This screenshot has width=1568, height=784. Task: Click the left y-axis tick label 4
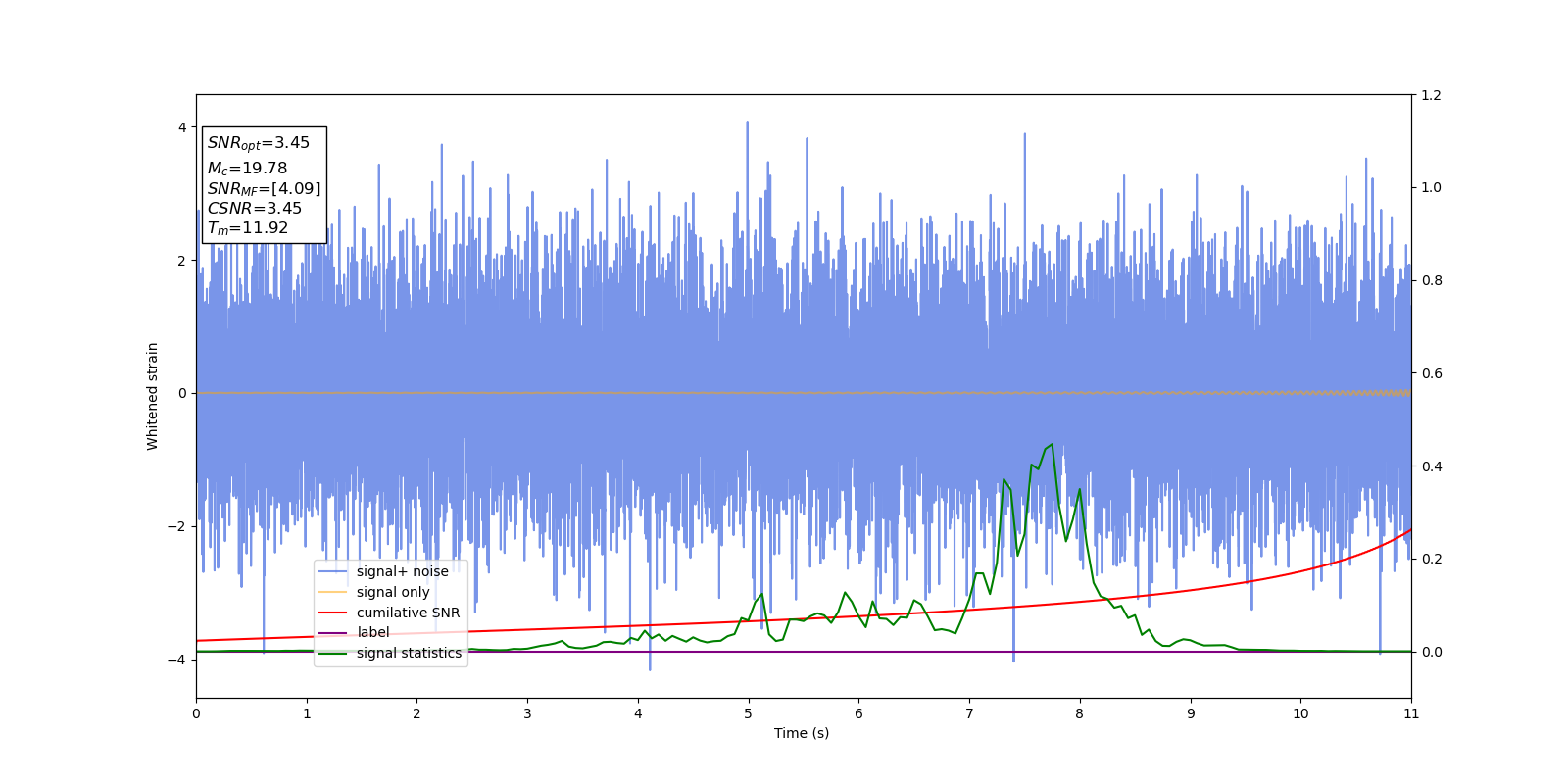(181, 127)
